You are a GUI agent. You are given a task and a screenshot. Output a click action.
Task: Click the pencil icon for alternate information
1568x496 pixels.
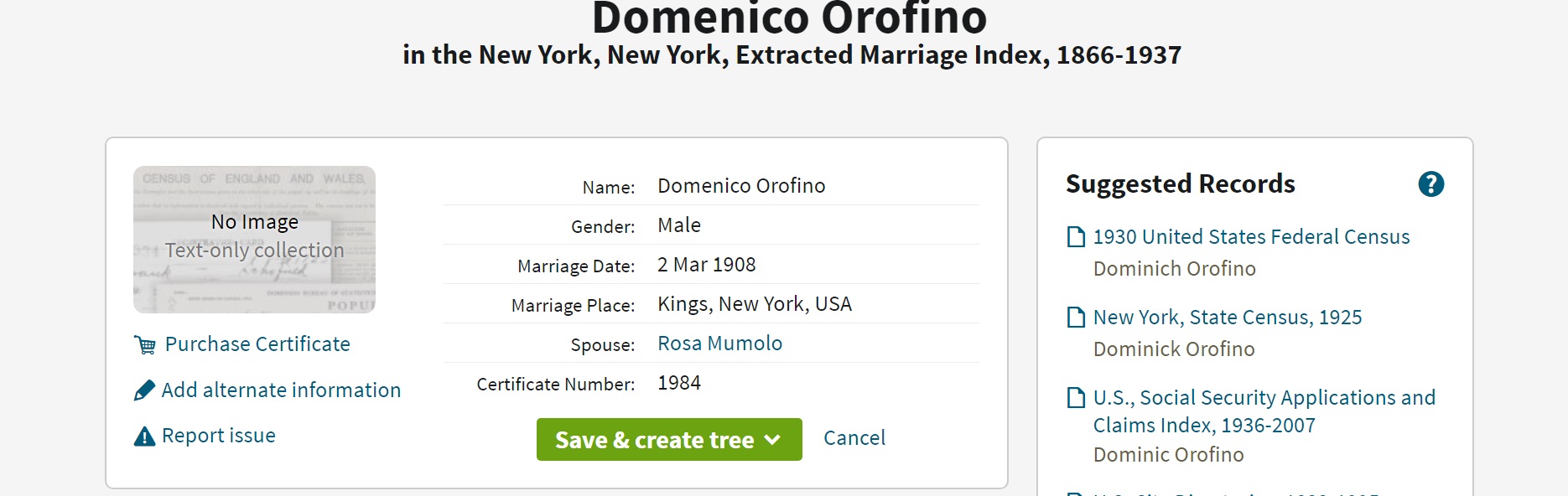tap(144, 390)
